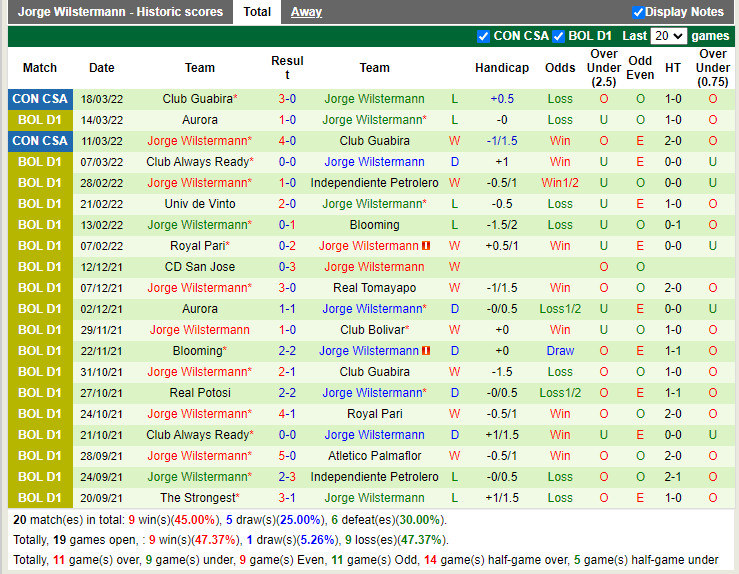The height and width of the screenshot is (574, 739).
Task: Click the 4-0 result on 11/03/22
Action: coord(287,141)
